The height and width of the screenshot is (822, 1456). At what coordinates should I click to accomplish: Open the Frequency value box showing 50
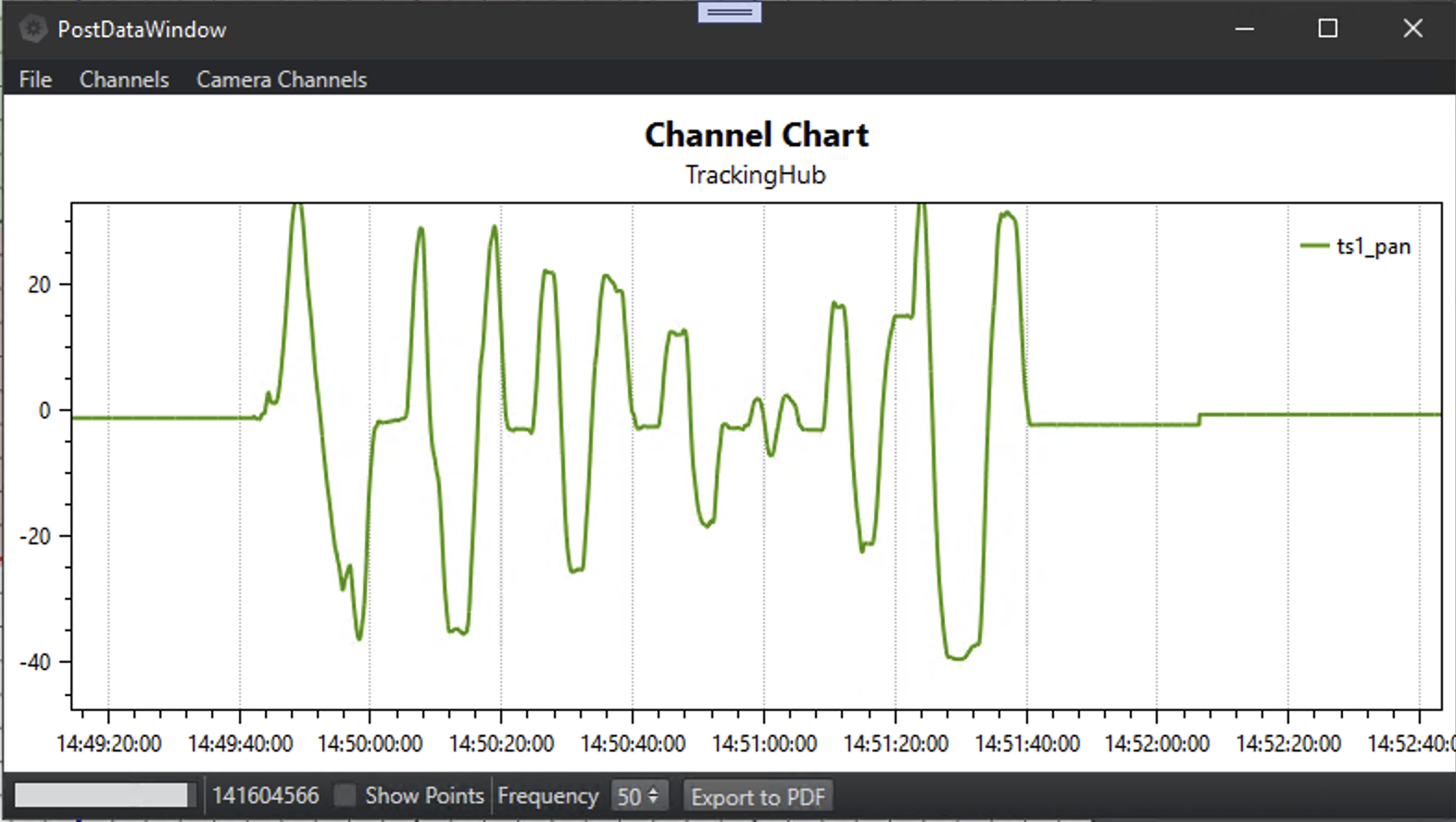[x=629, y=796]
